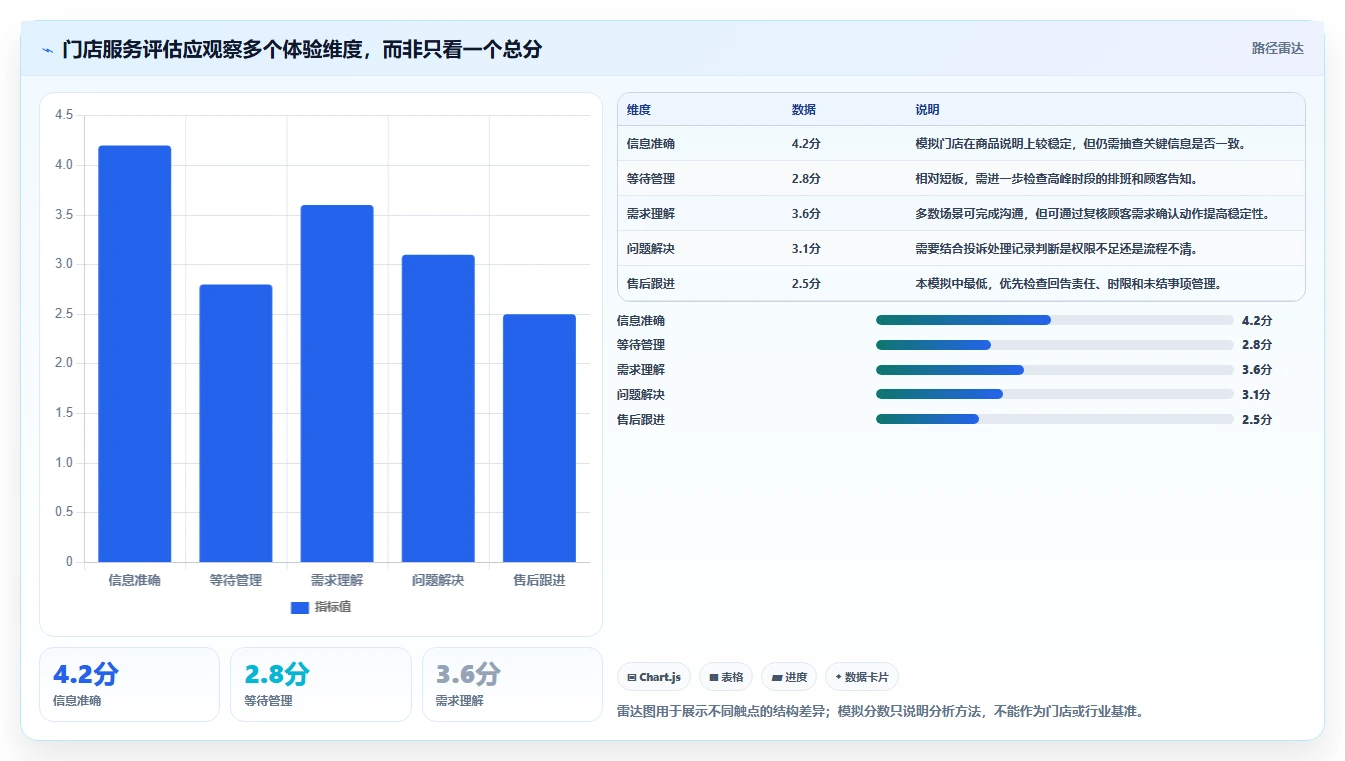The height and width of the screenshot is (761, 1345).
Task: Click the description starting 本模拟中最低
Action: (1068, 283)
